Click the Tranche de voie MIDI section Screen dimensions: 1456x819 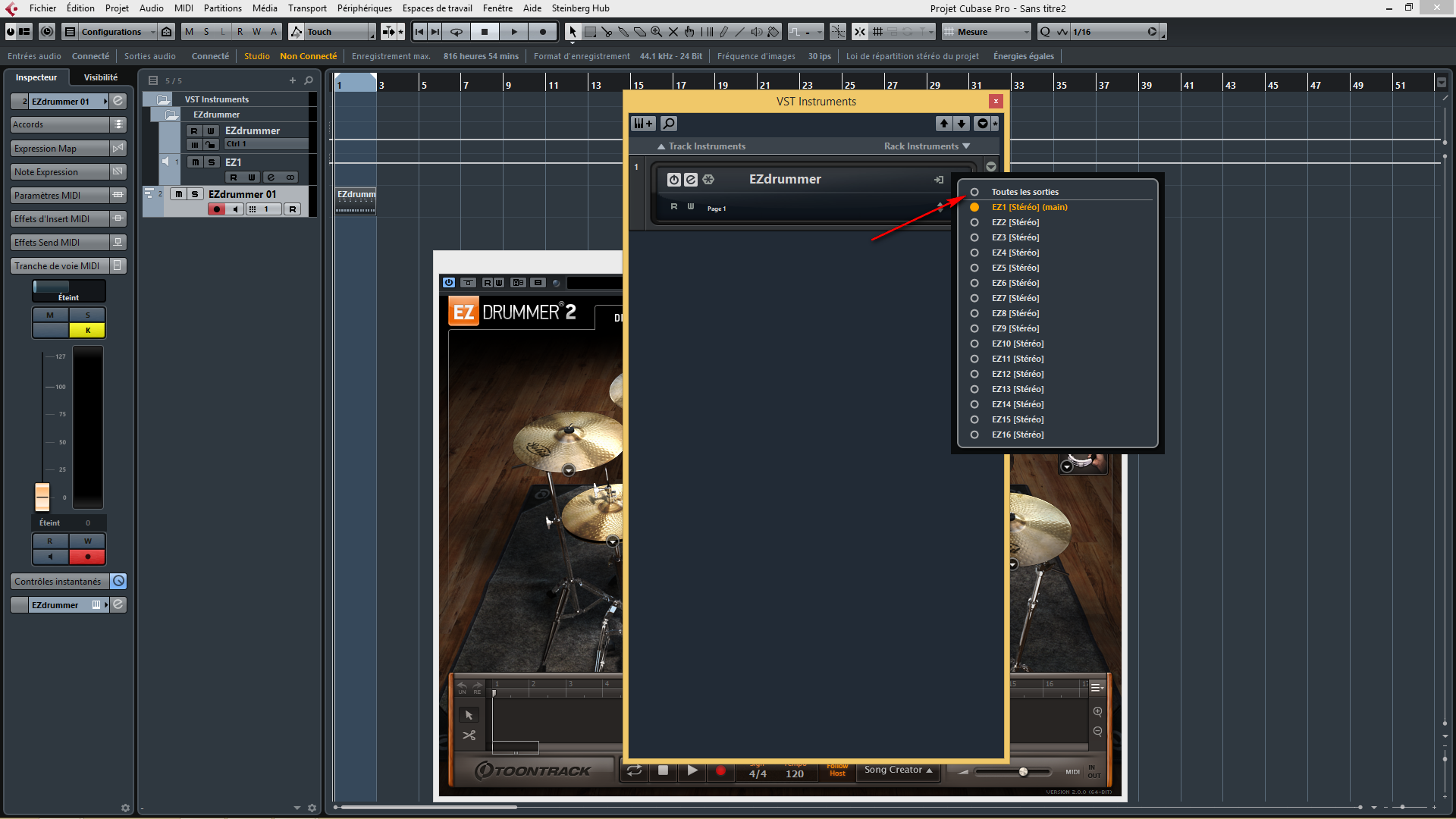pos(68,266)
